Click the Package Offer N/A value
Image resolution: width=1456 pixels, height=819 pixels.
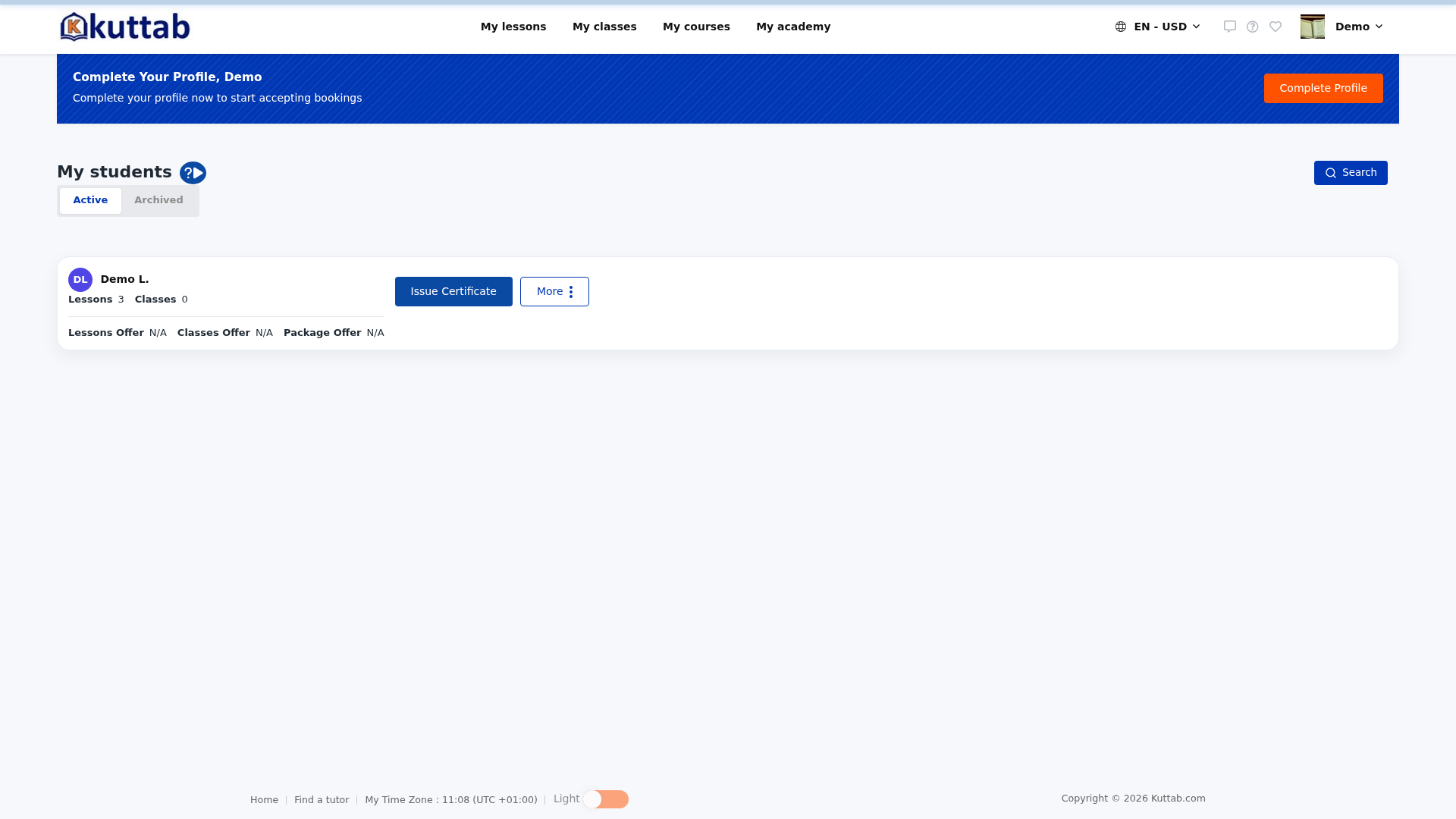pos(375,333)
